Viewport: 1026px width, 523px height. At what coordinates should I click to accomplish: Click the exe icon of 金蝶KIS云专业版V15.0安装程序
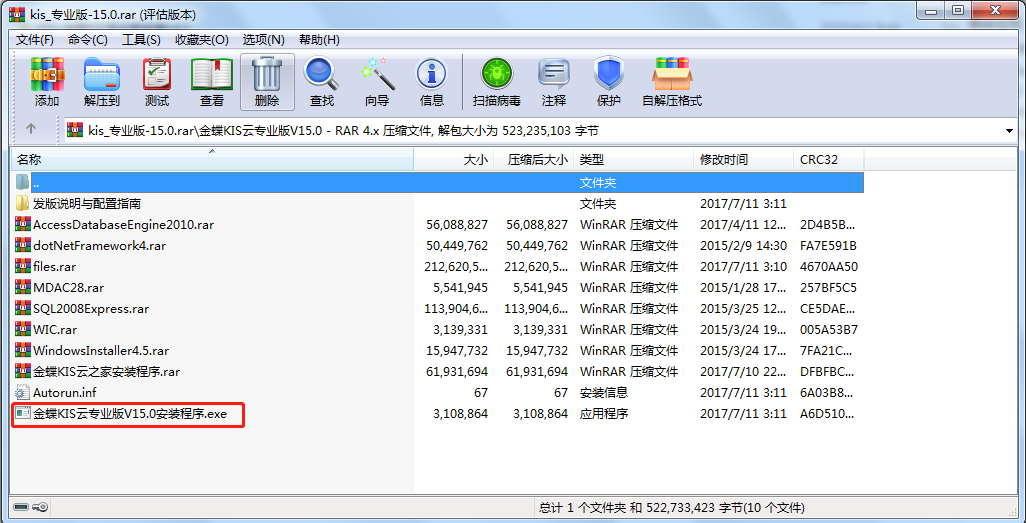pos(23,413)
